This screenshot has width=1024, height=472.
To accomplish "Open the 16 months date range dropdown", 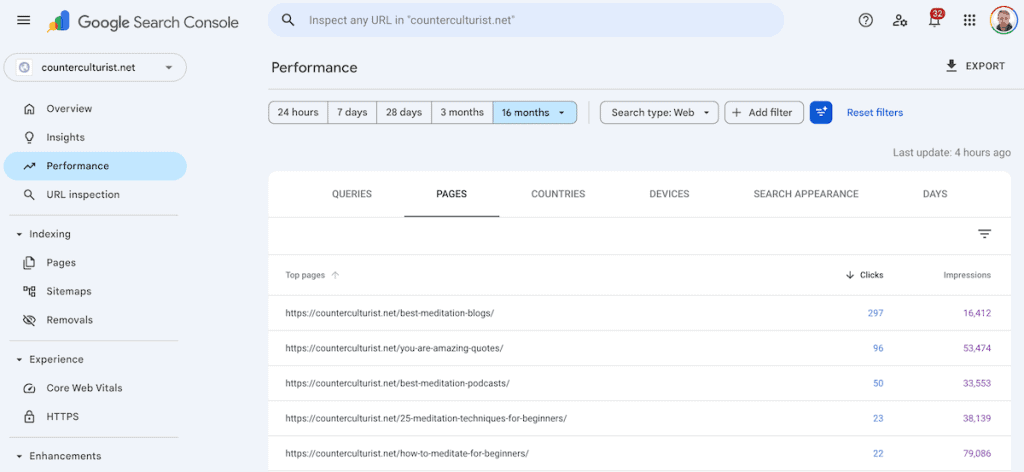I will 535,112.
